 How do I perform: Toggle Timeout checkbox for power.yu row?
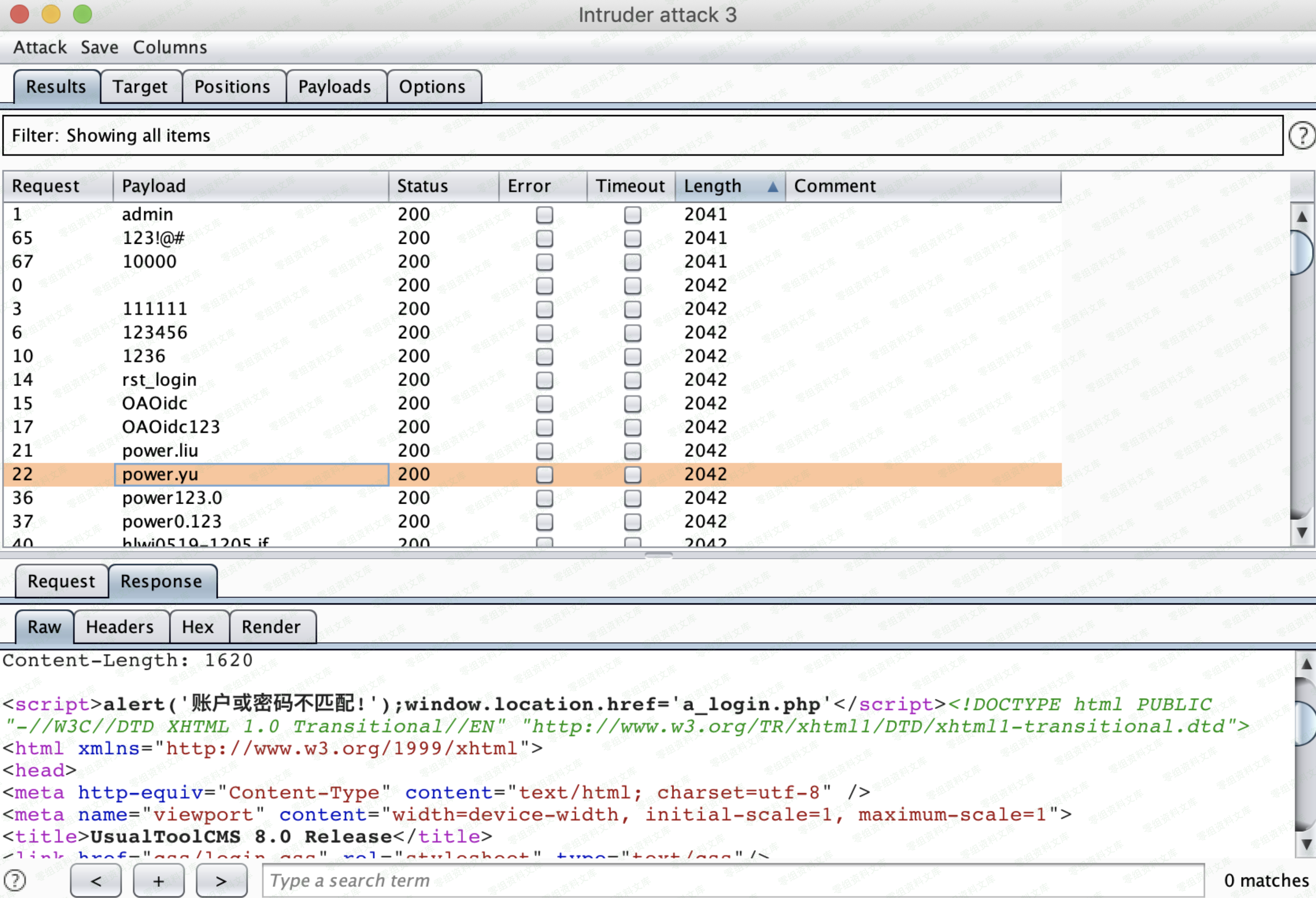click(x=632, y=474)
